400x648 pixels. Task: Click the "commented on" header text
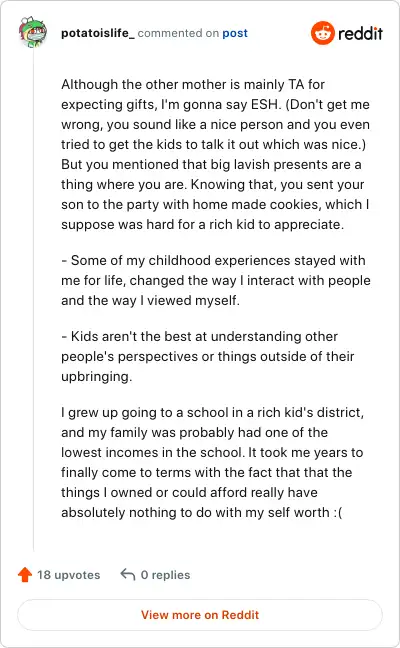tap(178, 33)
